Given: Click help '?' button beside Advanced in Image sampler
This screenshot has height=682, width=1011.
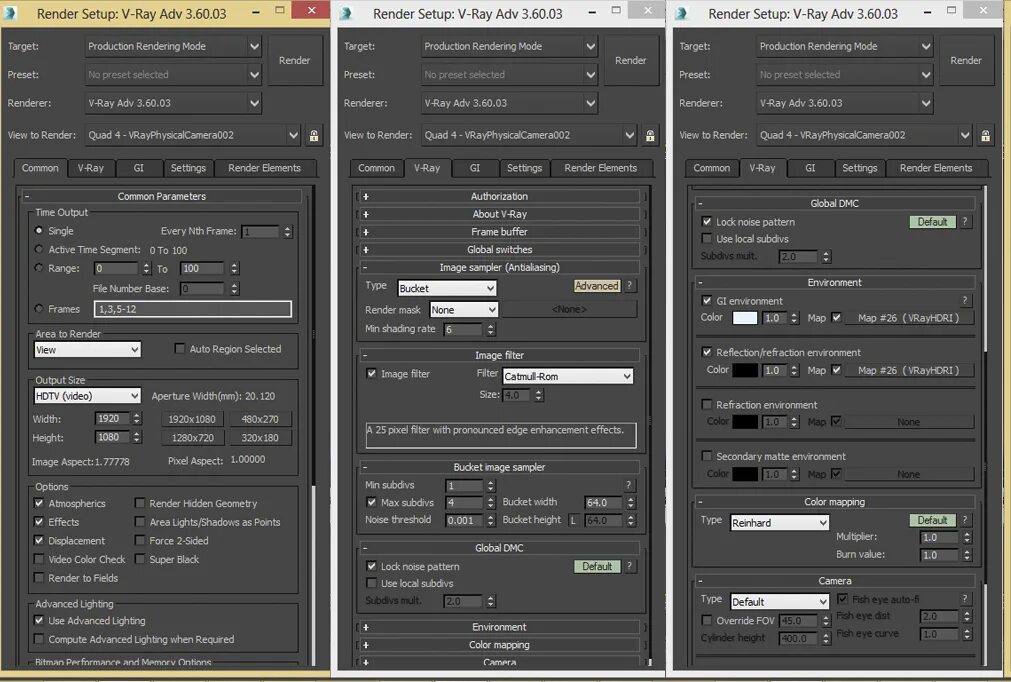Looking at the screenshot, I should click(629, 286).
